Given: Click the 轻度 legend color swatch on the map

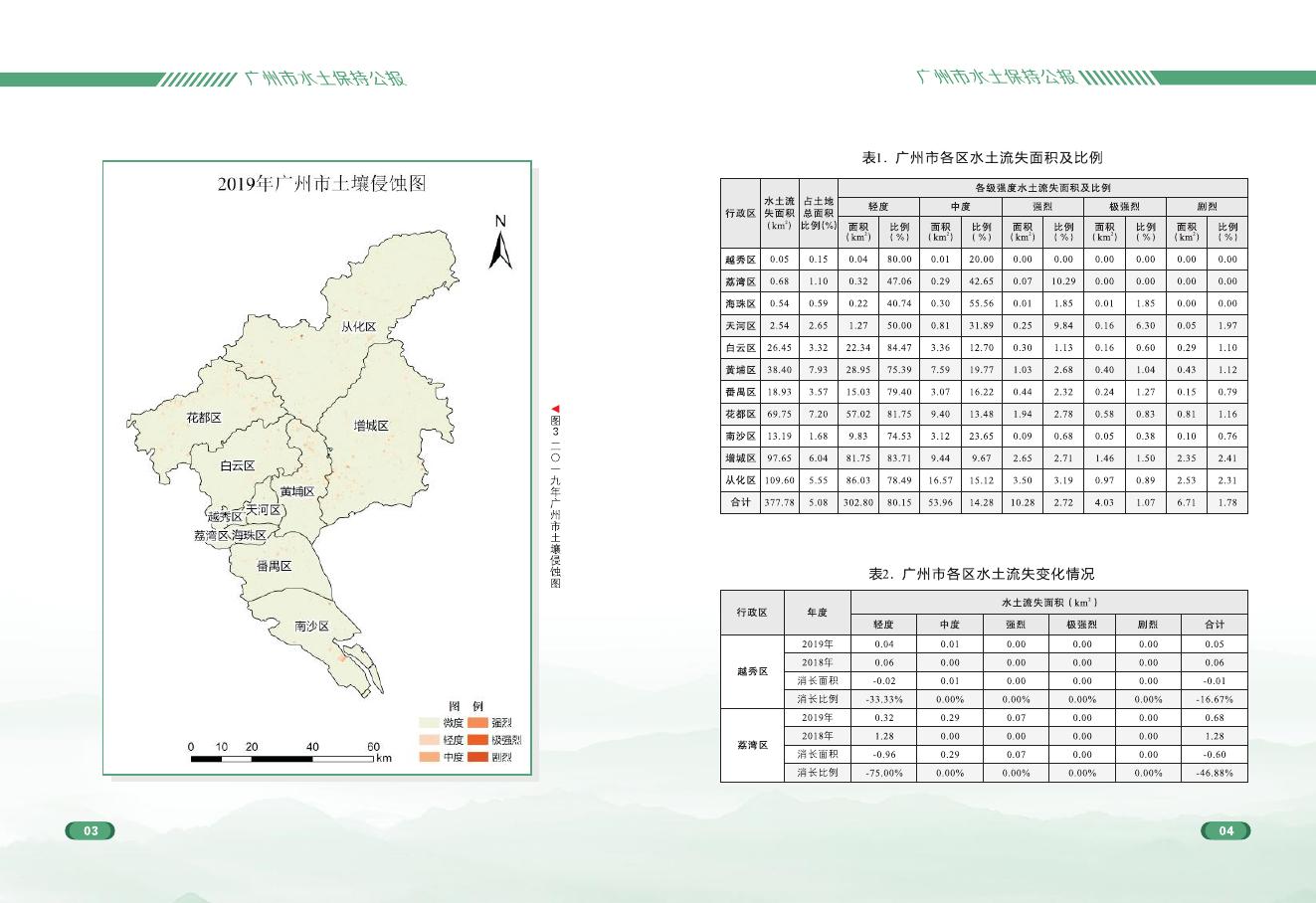Looking at the screenshot, I should tap(429, 740).
